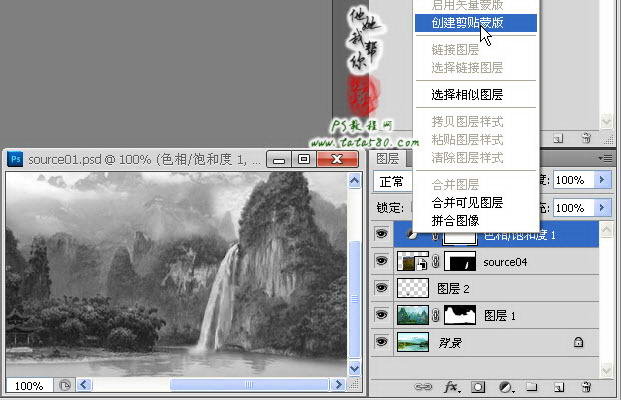
Task: Select the 图层 1 image thumbnail
Action: [413, 315]
